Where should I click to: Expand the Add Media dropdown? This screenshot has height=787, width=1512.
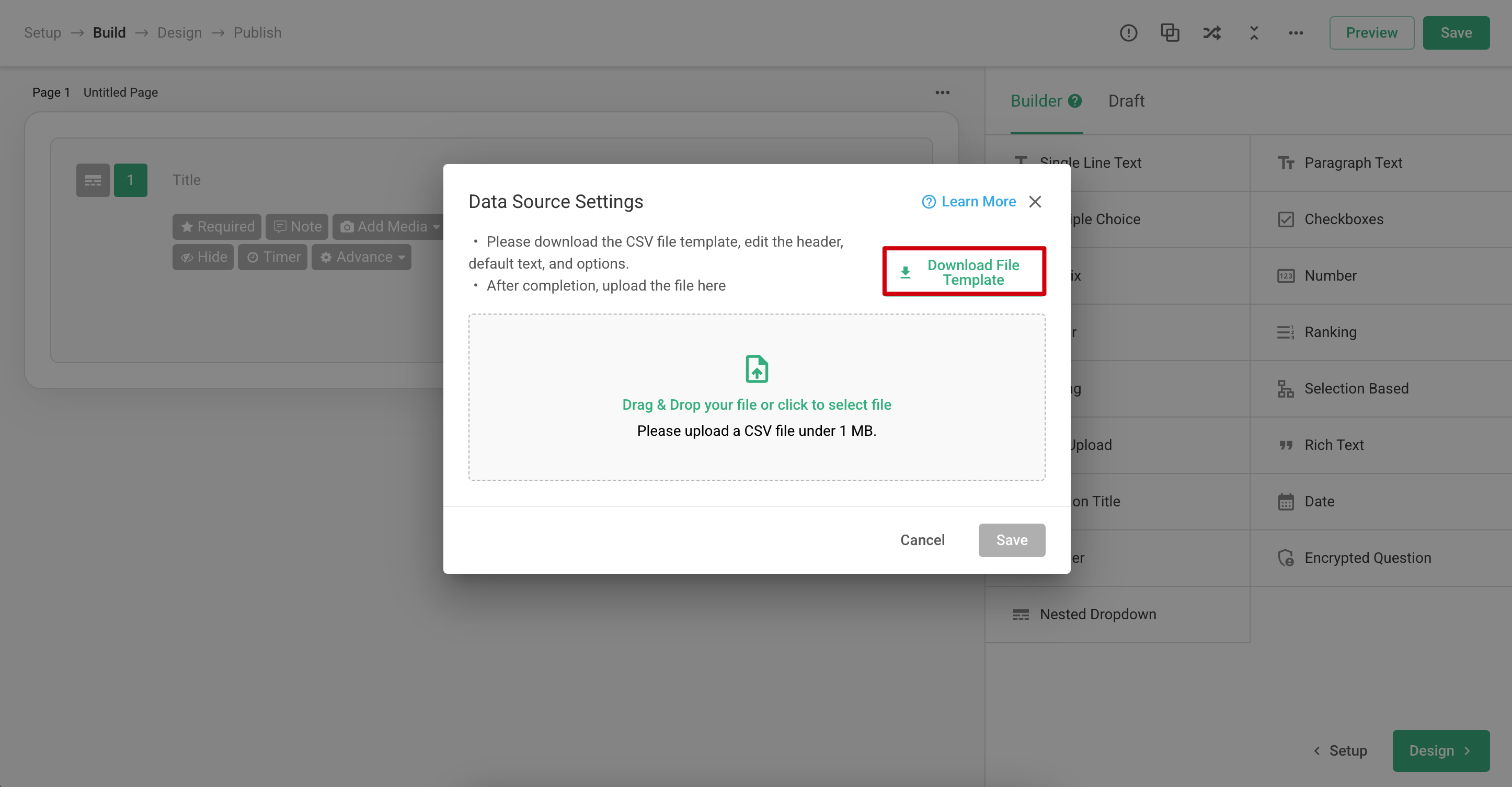point(388,226)
